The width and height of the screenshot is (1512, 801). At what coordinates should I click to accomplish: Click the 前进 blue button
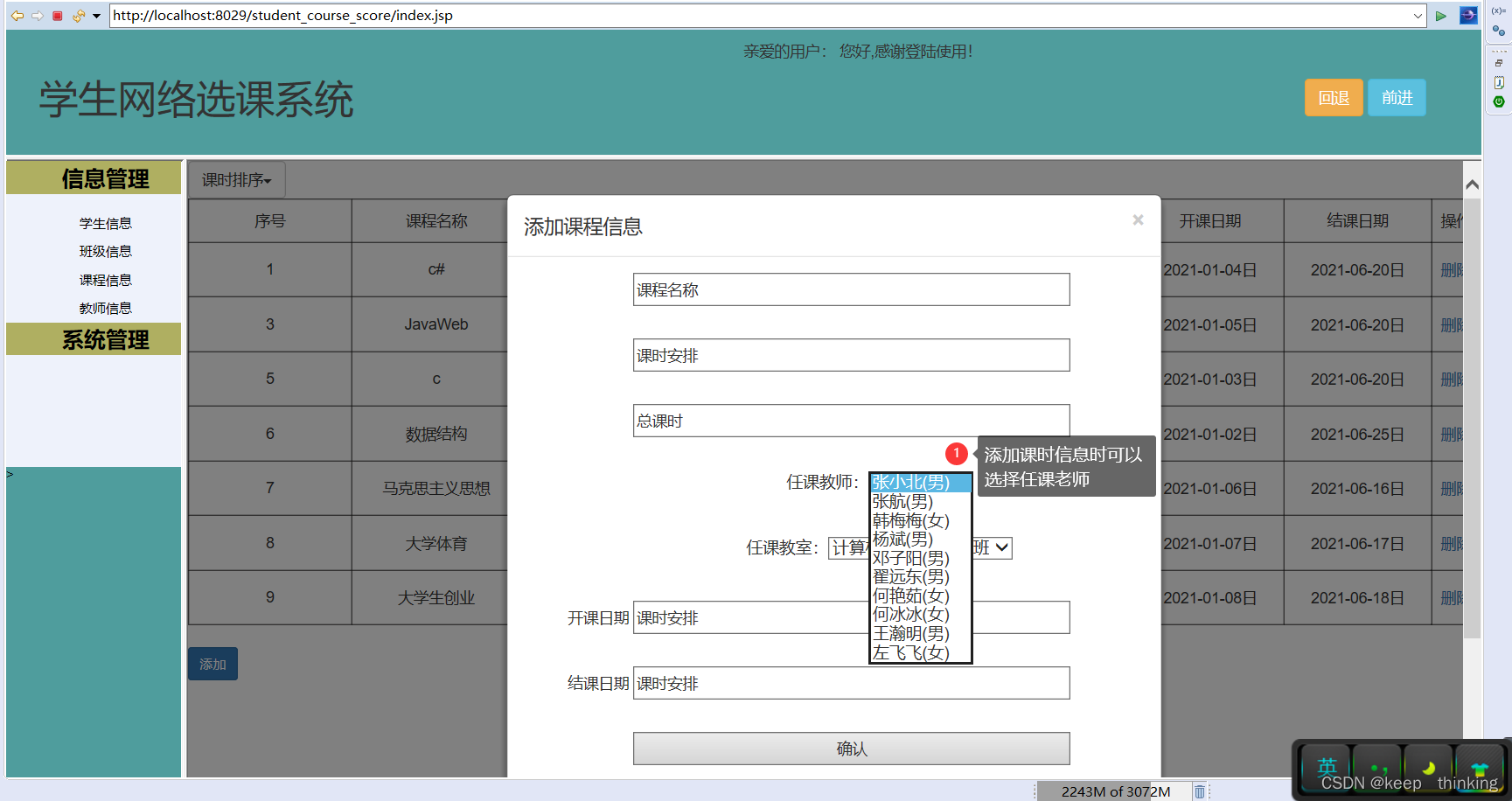[1397, 98]
